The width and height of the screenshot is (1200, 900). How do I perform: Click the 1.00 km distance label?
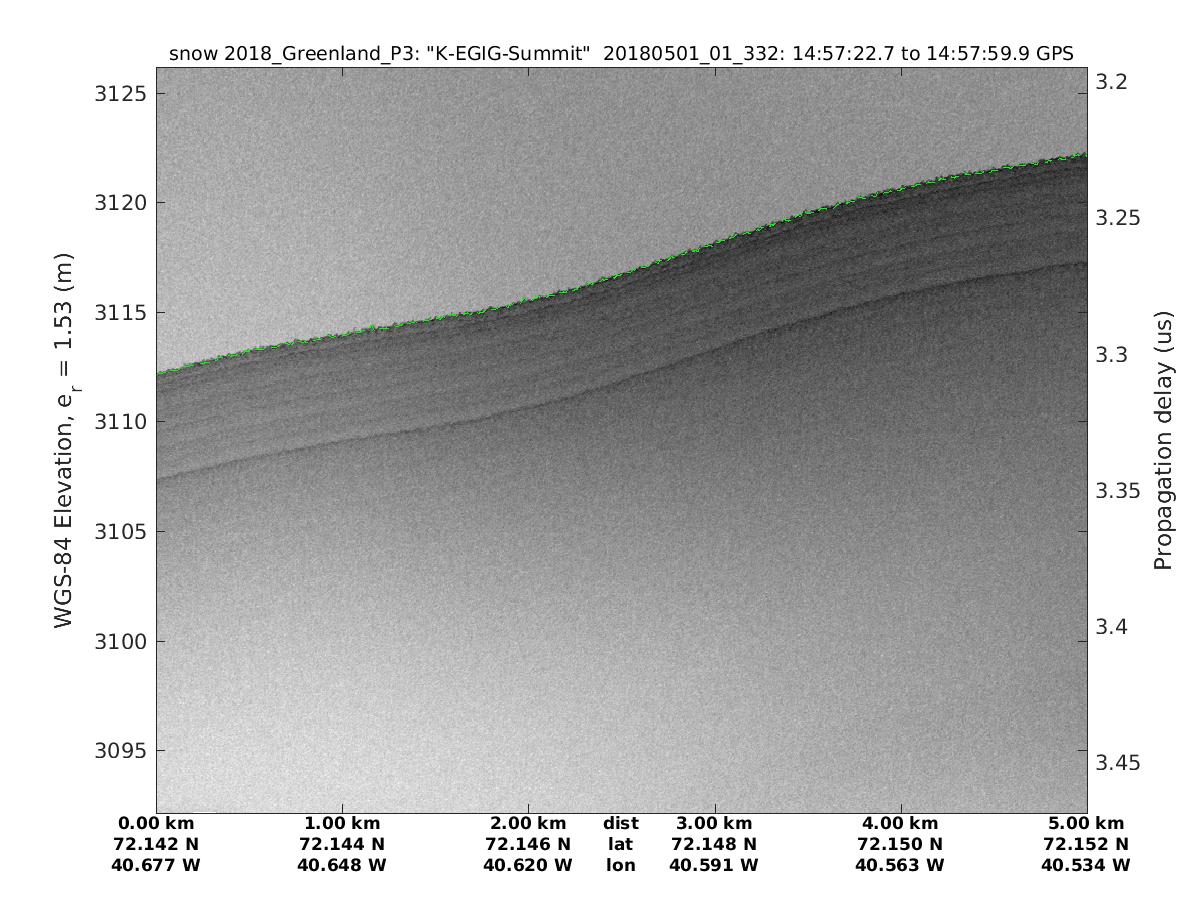click(342, 824)
